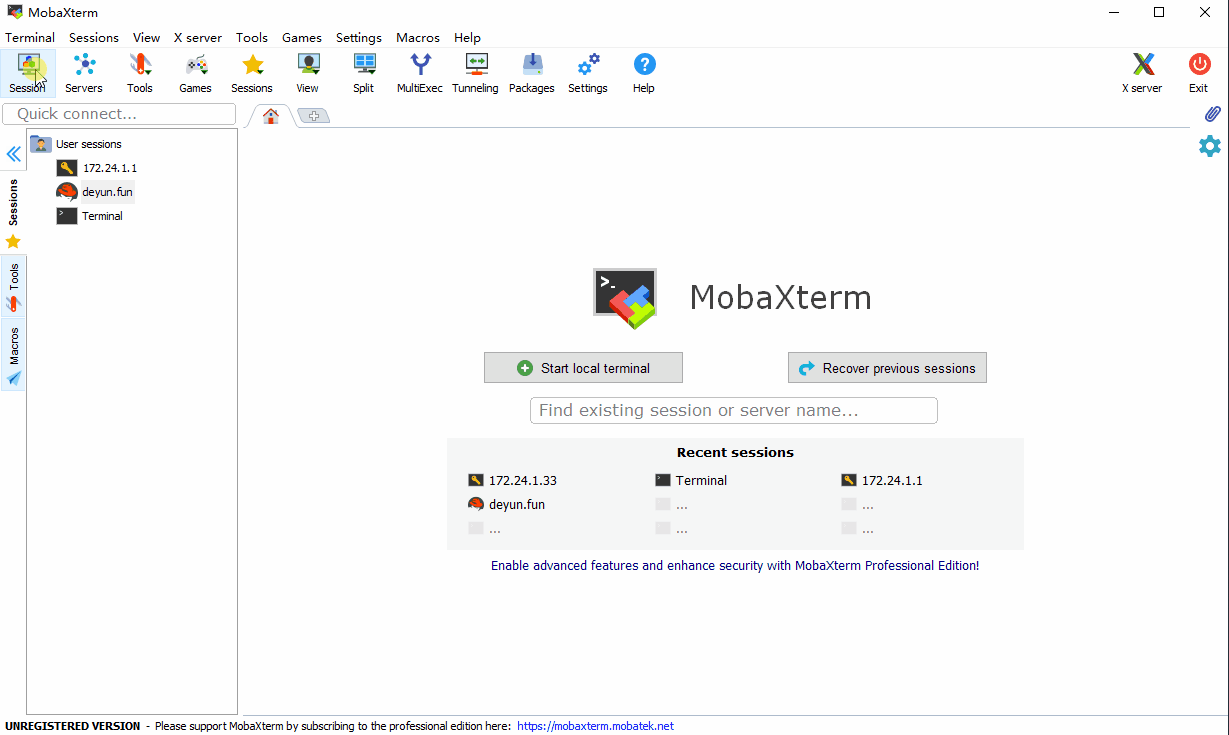This screenshot has width=1229, height=735.
Task: Select the Terminal session in tree
Action: [90, 216]
